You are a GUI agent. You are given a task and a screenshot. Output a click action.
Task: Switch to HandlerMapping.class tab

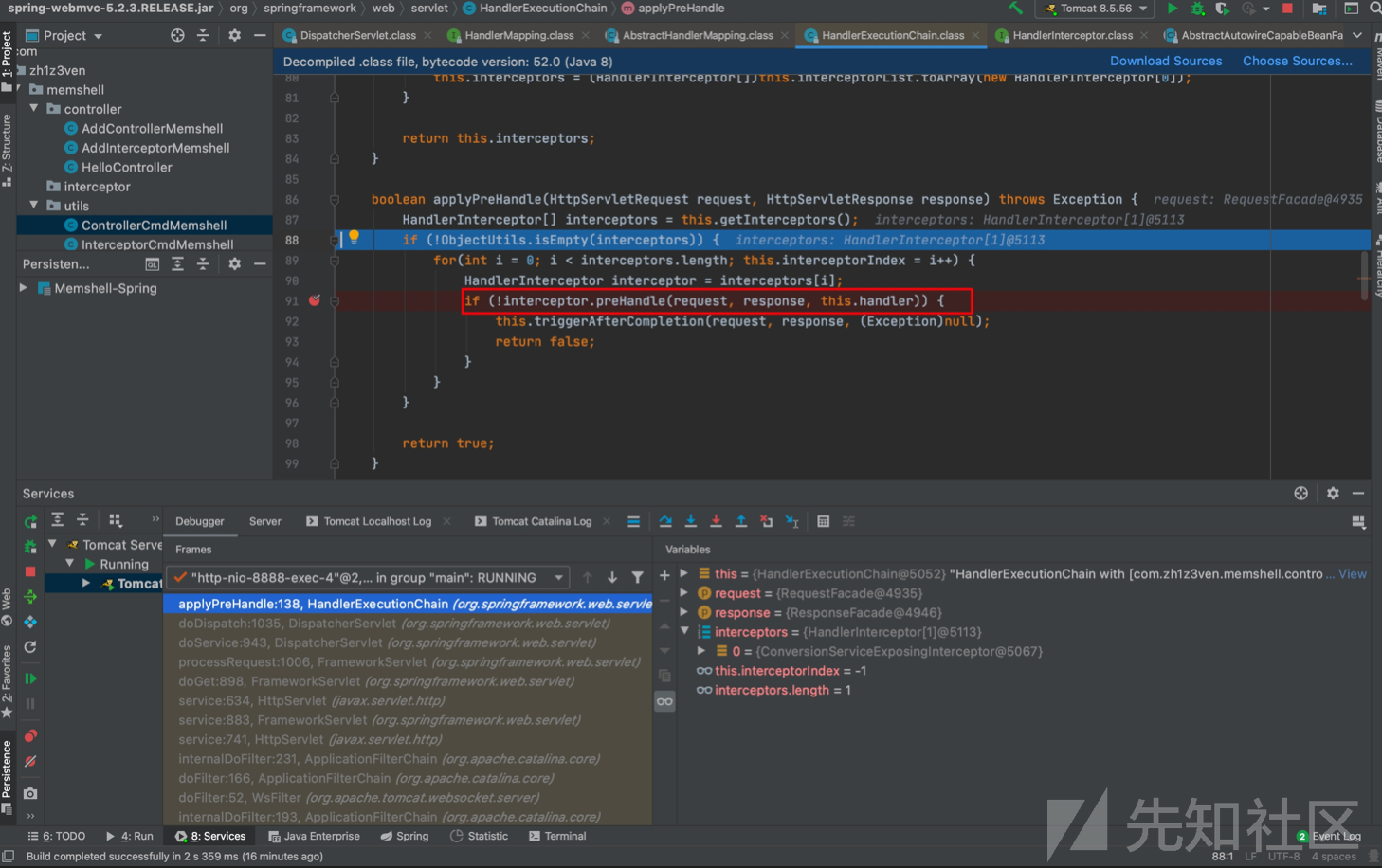tap(518, 35)
